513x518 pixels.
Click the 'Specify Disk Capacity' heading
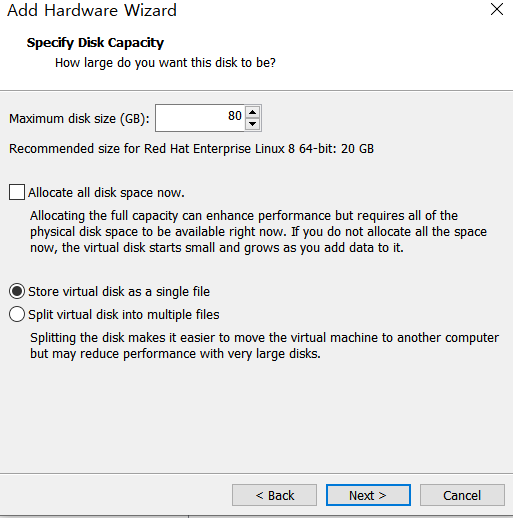[x=95, y=43]
